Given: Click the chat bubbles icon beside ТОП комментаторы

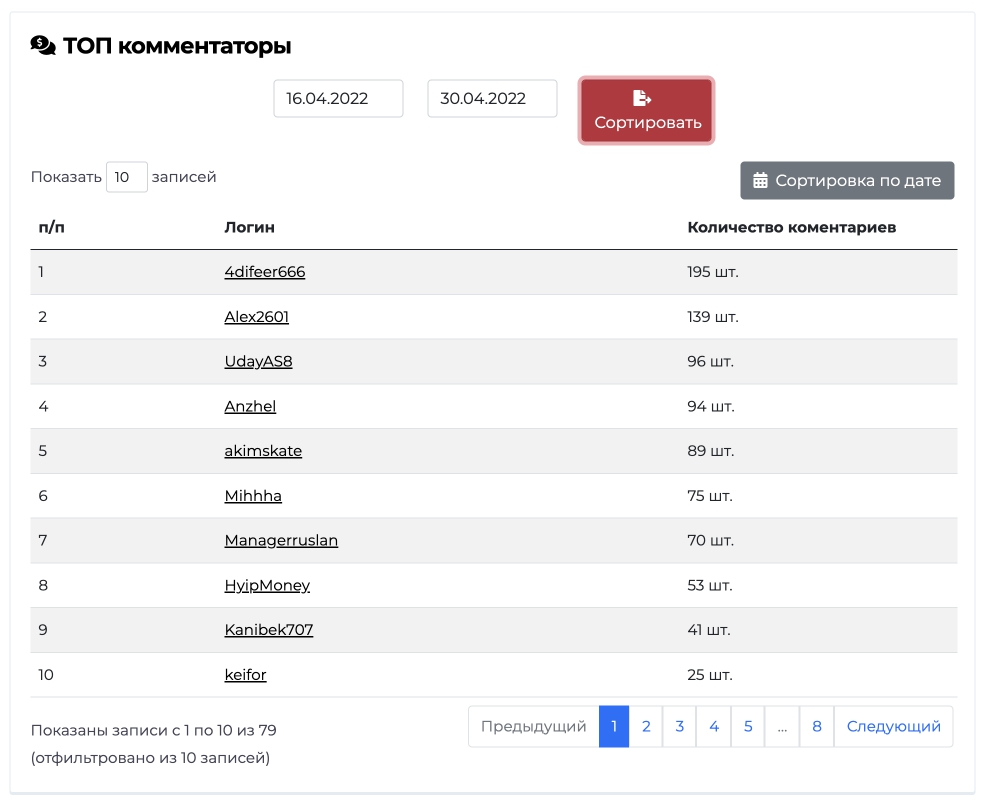Looking at the screenshot, I should 43,46.
